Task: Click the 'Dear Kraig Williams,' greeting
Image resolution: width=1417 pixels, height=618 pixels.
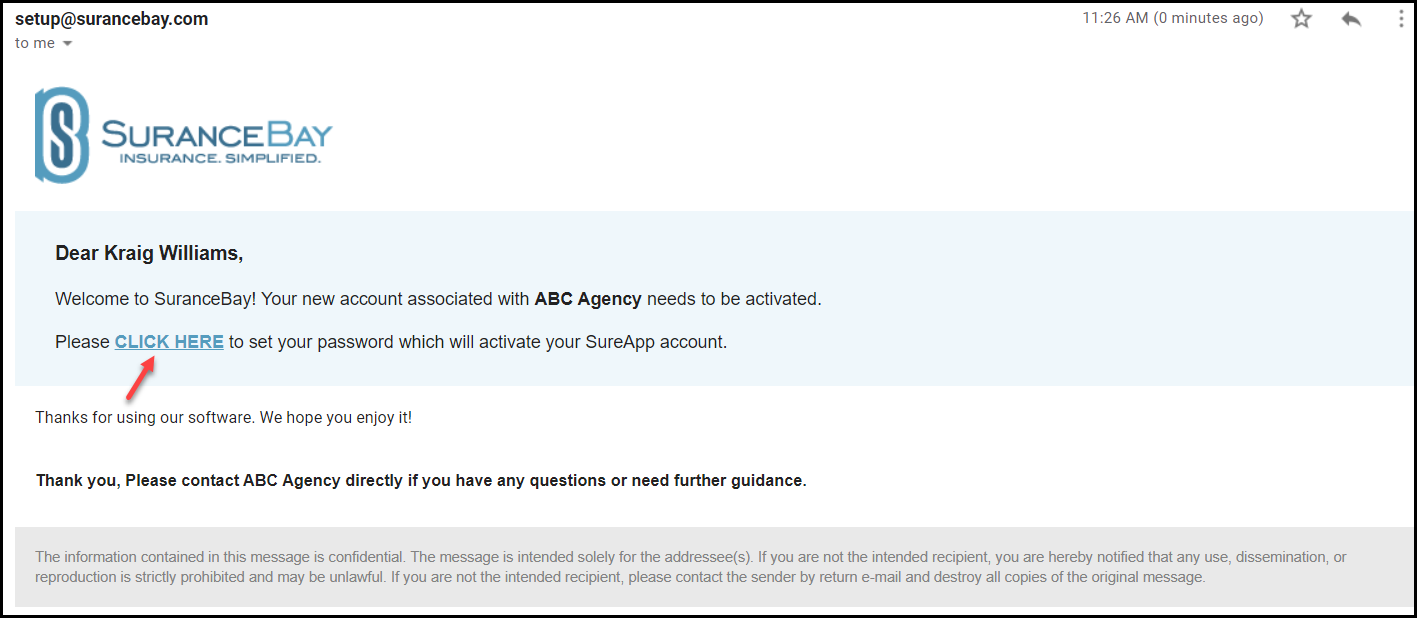Action: [x=149, y=254]
